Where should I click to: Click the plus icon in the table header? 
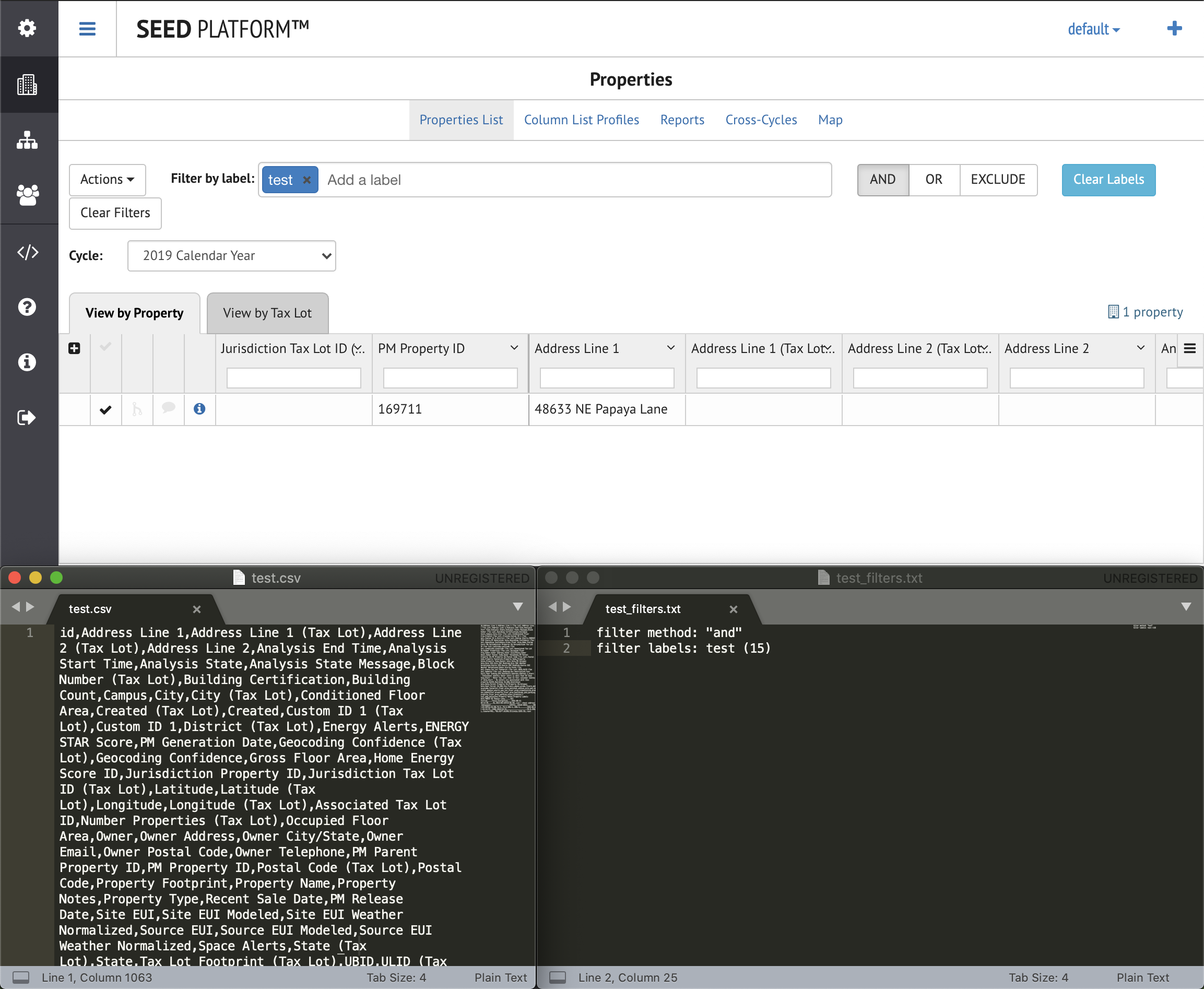click(x=74, y=348)
